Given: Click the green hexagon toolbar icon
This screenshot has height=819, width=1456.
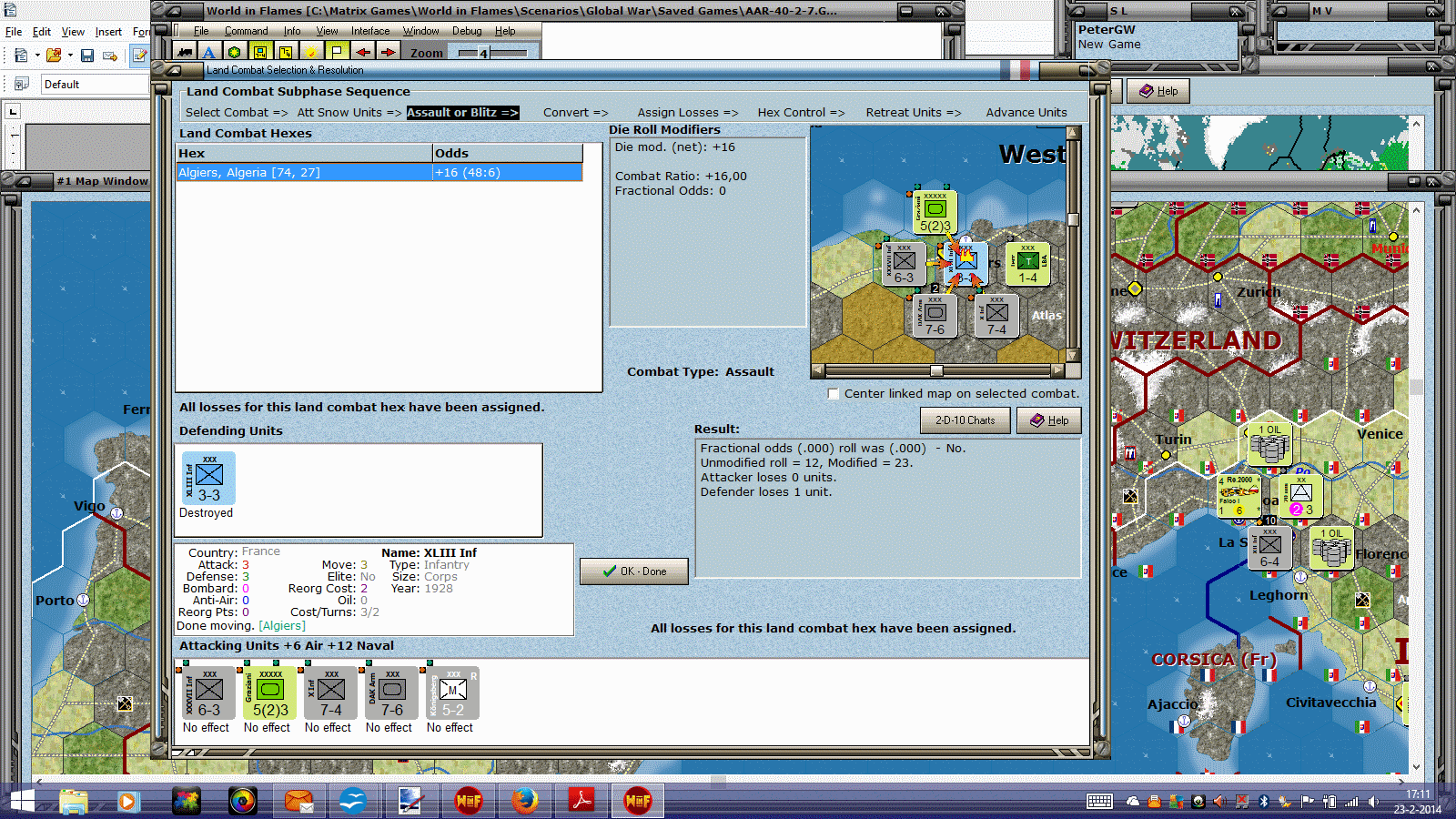Looking at the screenshot, I should pos(235,52).
